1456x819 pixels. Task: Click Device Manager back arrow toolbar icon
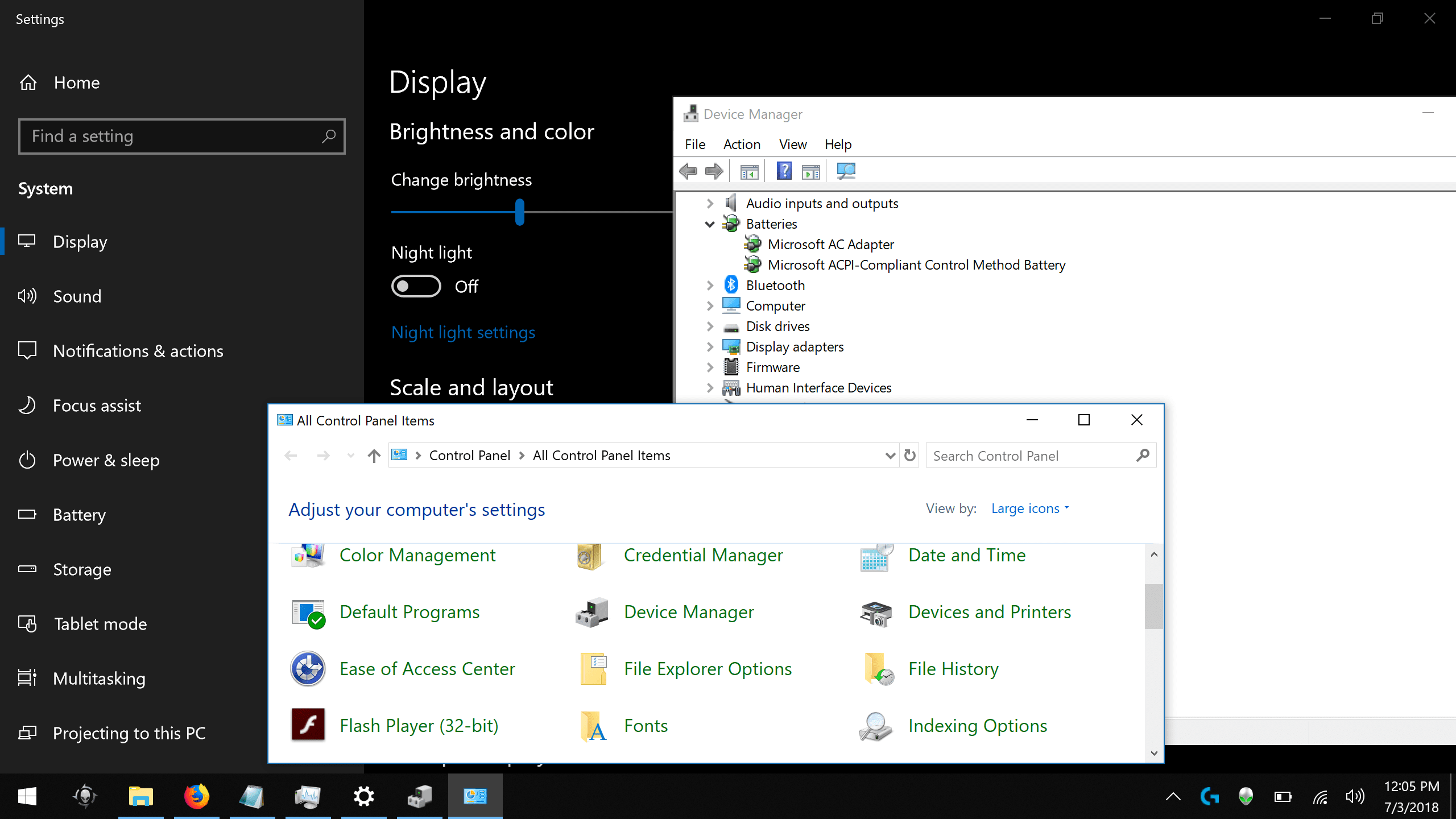pos(689,171)
